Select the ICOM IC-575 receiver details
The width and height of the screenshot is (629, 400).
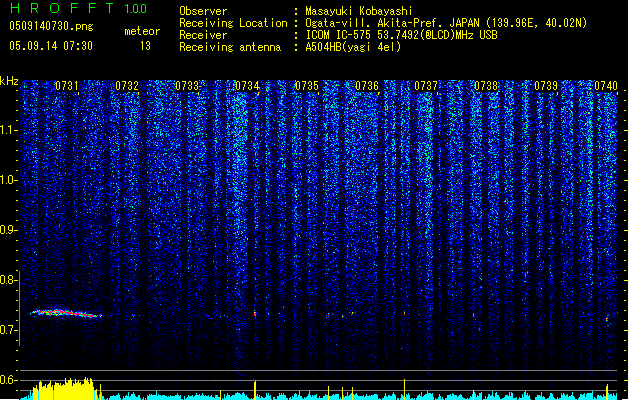click(x=402, y=35)
